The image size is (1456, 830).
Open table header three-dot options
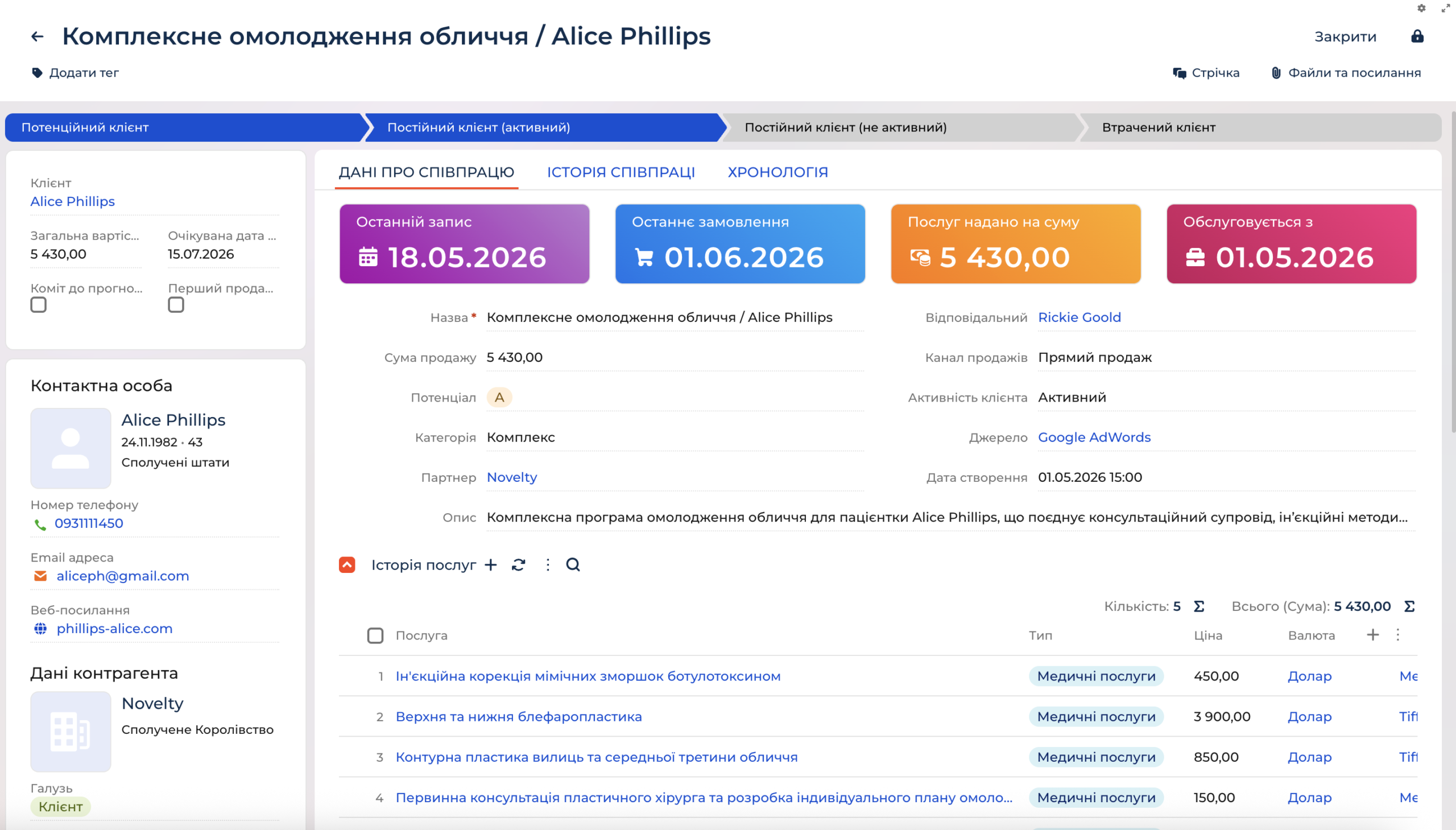[1398, 635]
